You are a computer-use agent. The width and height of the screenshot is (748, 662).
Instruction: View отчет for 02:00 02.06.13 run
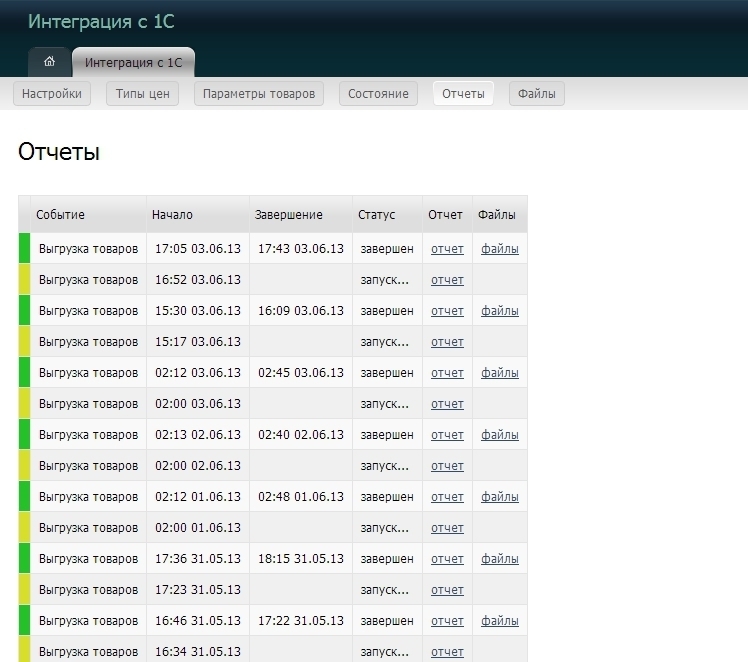click(x=447, y=465)
